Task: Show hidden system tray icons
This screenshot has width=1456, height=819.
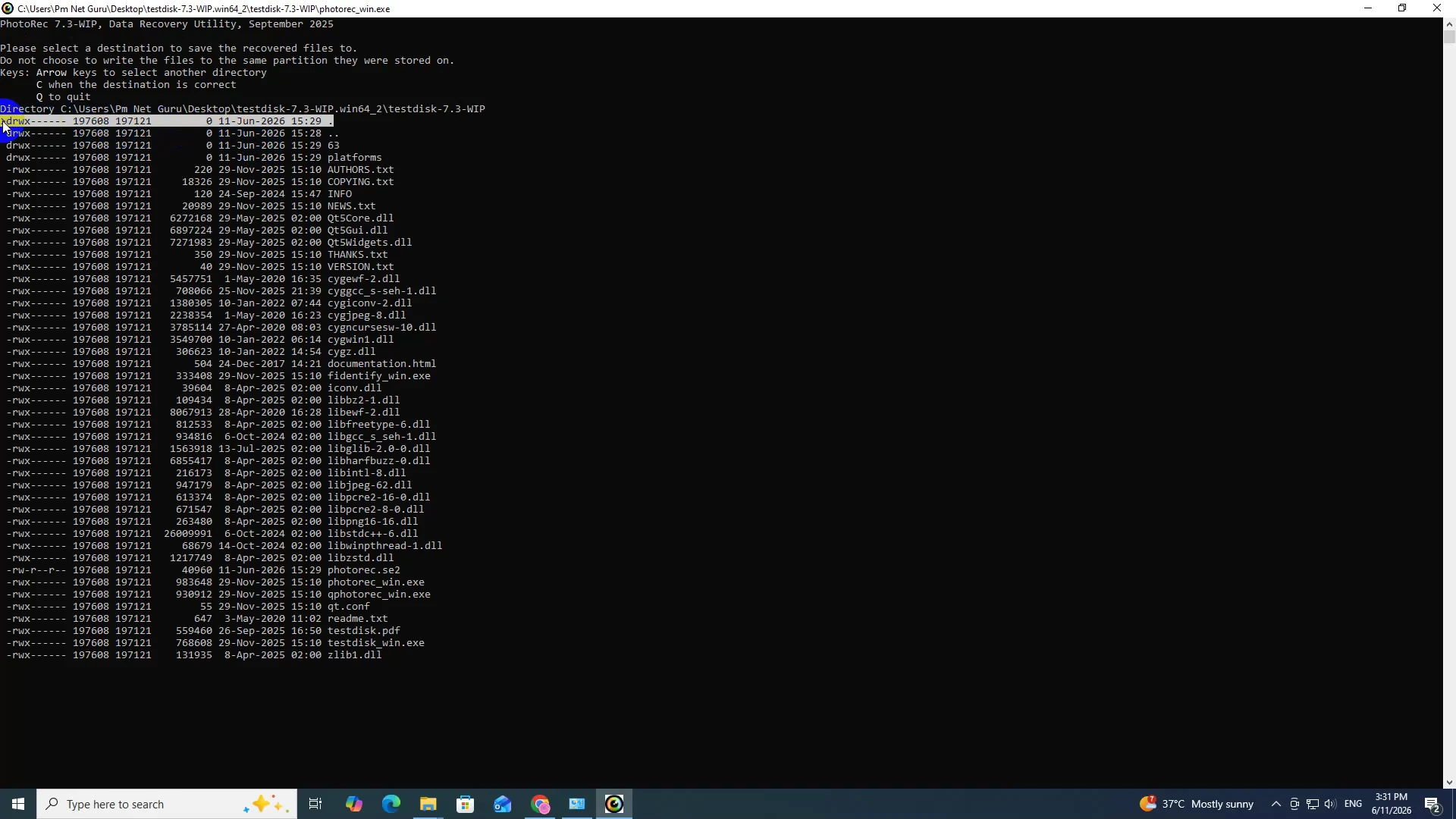Action: coord(1276,804)
